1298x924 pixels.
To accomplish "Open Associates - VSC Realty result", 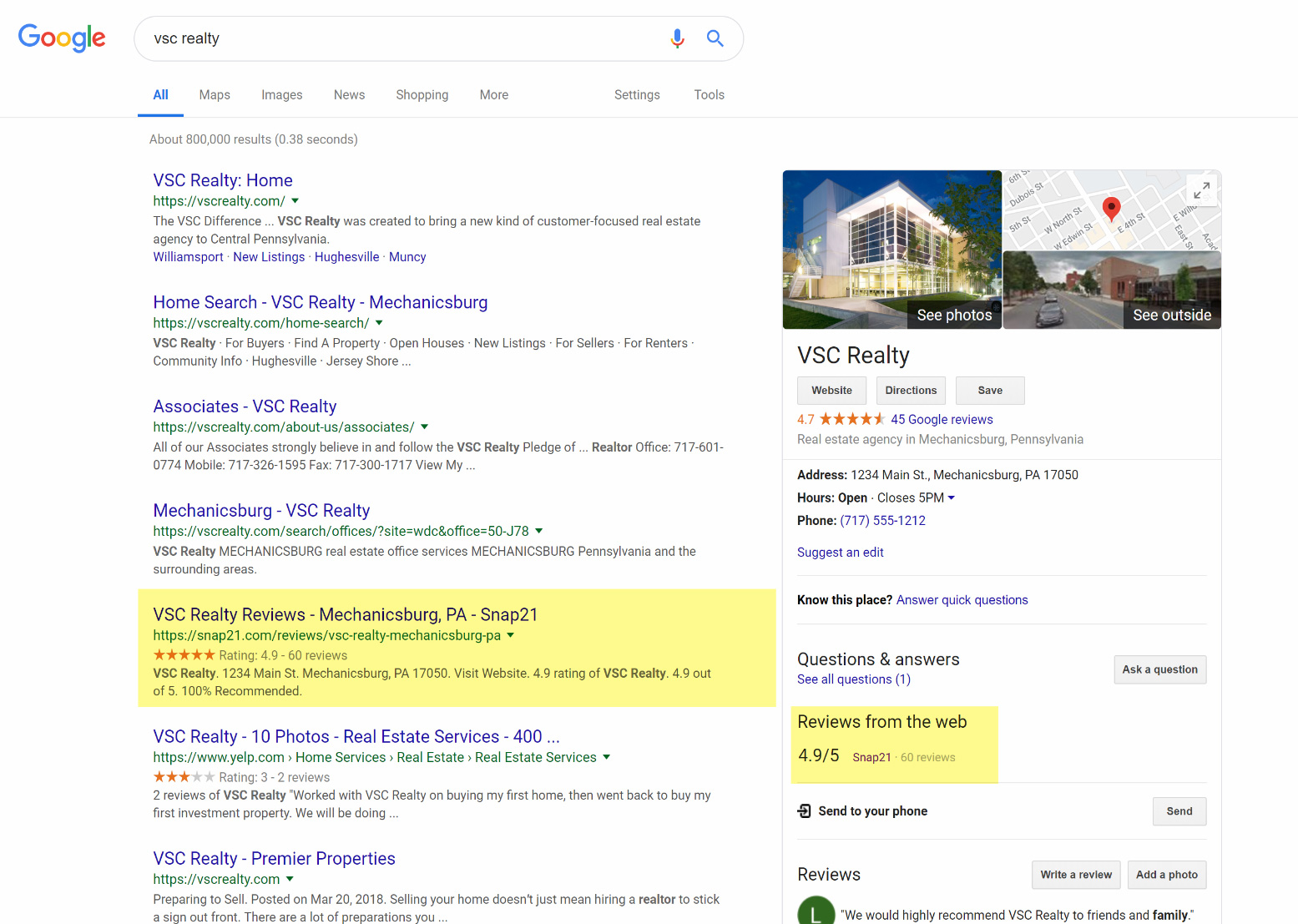I will click(x=245, y=406).
